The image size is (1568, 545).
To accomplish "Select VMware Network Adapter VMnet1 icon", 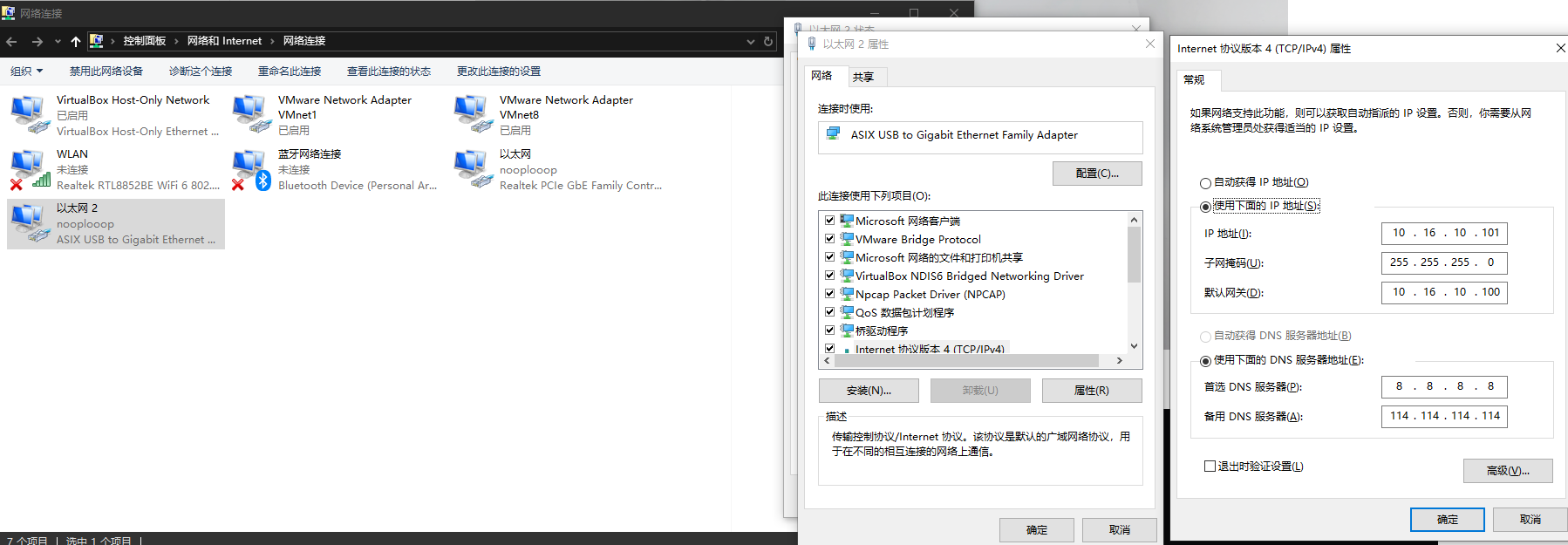I will coord(251,115).
